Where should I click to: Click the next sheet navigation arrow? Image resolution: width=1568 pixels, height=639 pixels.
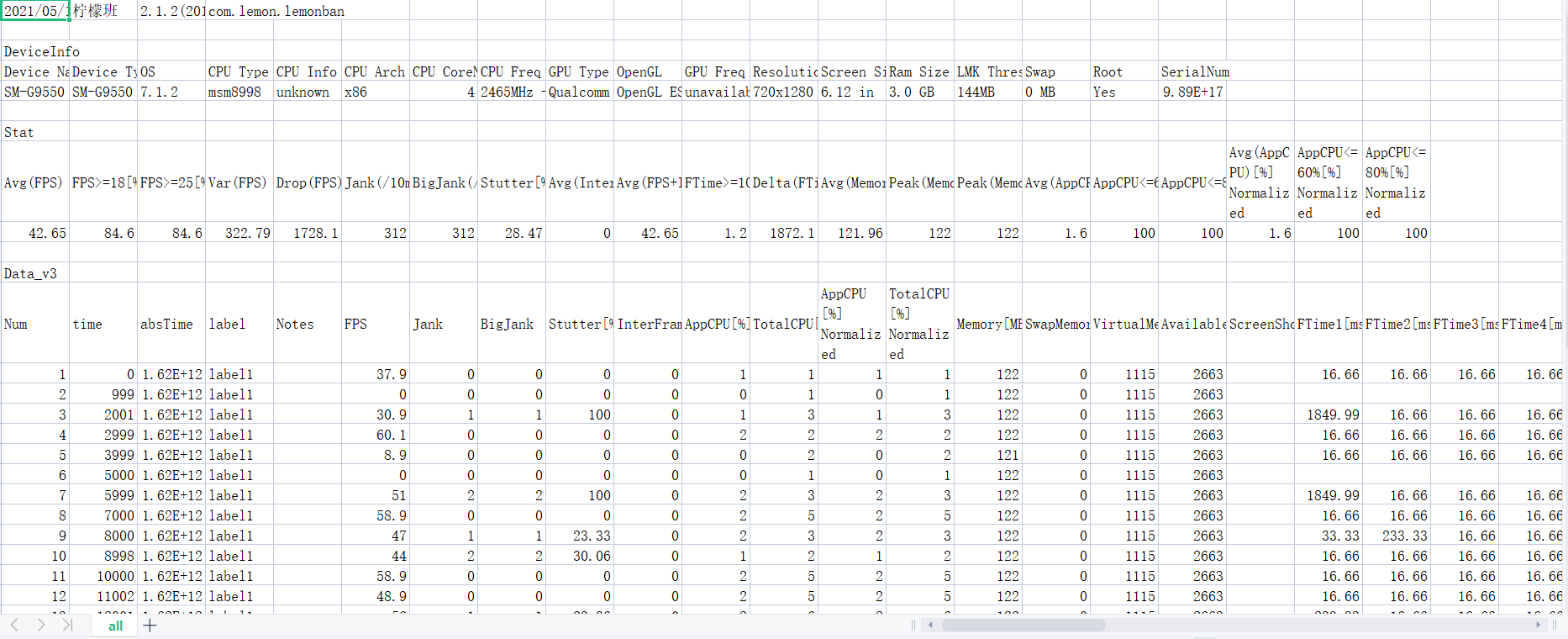tap(41, 625)
